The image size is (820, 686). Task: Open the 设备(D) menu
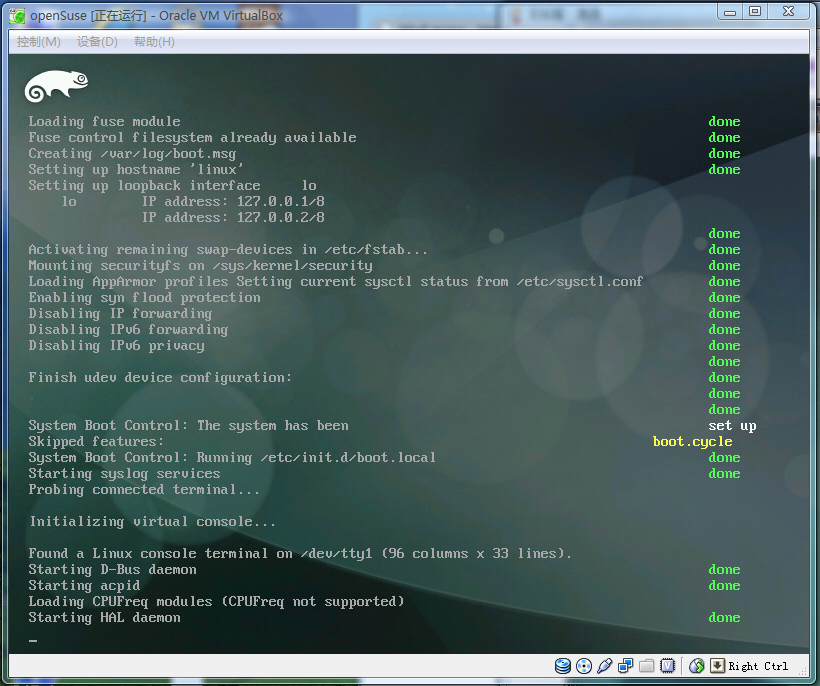tap(97, 42)
